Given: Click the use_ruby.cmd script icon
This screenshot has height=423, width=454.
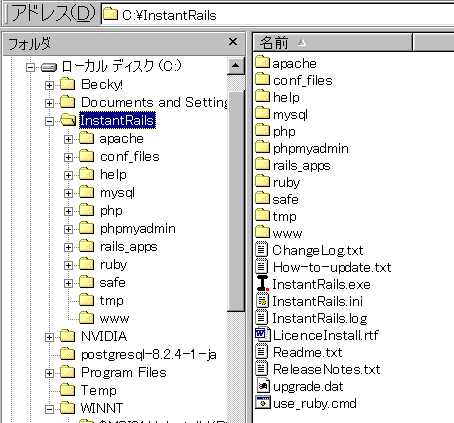Looking at the screenshot, I should click(x=263, y=402).
